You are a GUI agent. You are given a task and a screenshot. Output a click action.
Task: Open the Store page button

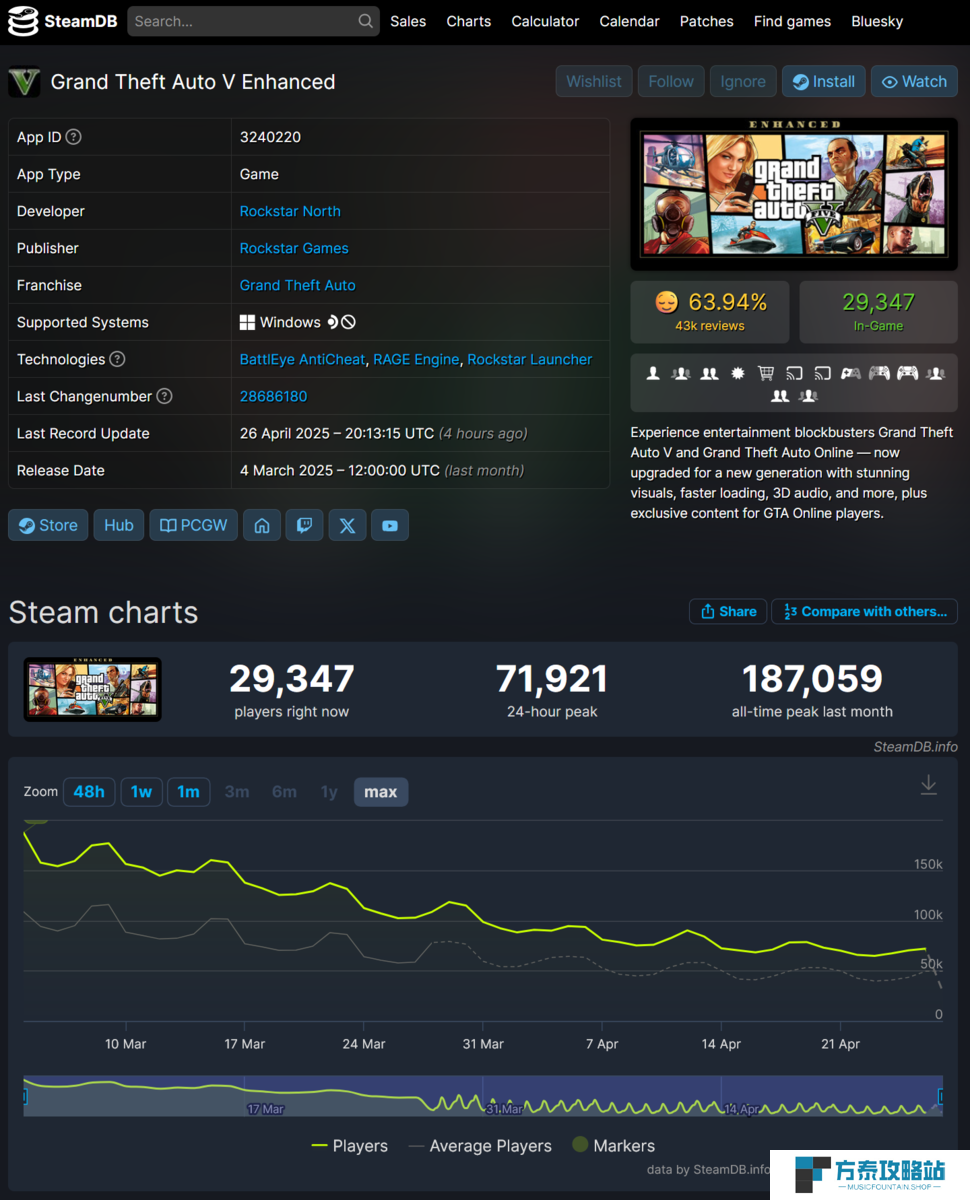tap(48, 525)
